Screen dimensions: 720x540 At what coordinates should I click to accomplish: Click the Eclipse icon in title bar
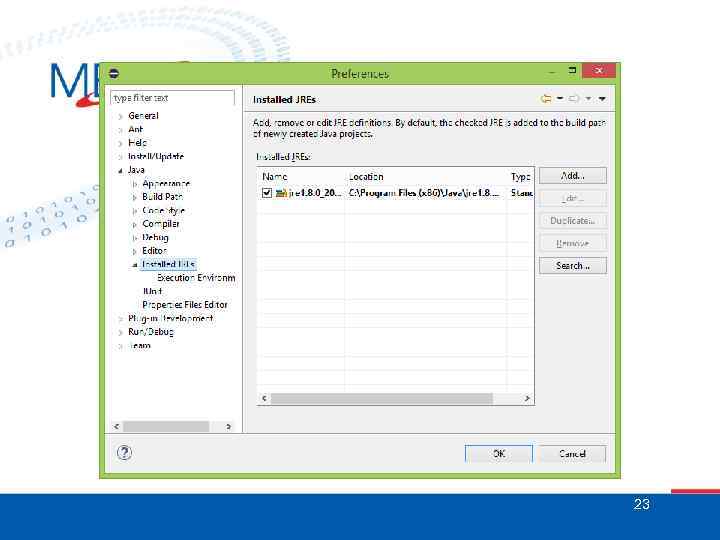pyautogui.click(x=114, y=73)
